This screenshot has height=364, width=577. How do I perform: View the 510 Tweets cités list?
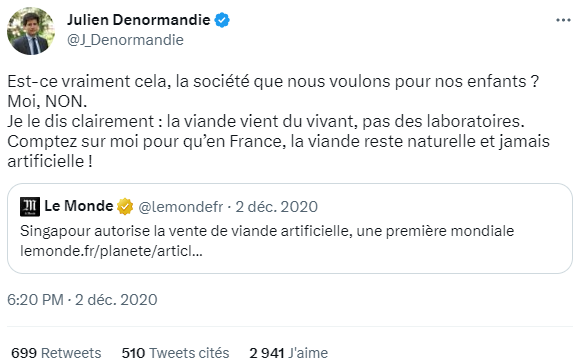click(176, 353)
